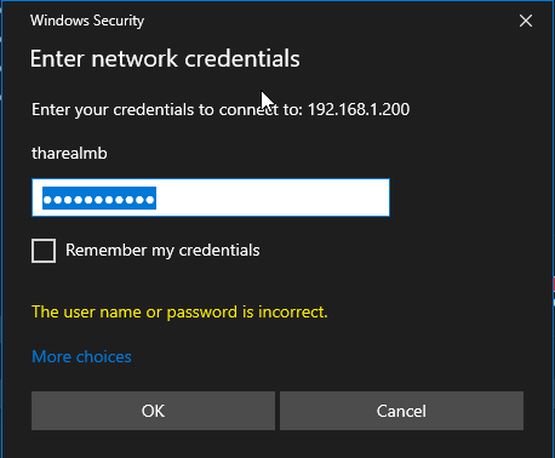Image resolution: width=555 pixels, height=458 pixels.
Task: Click the 'Windows Security' window title
Action: 87,21
